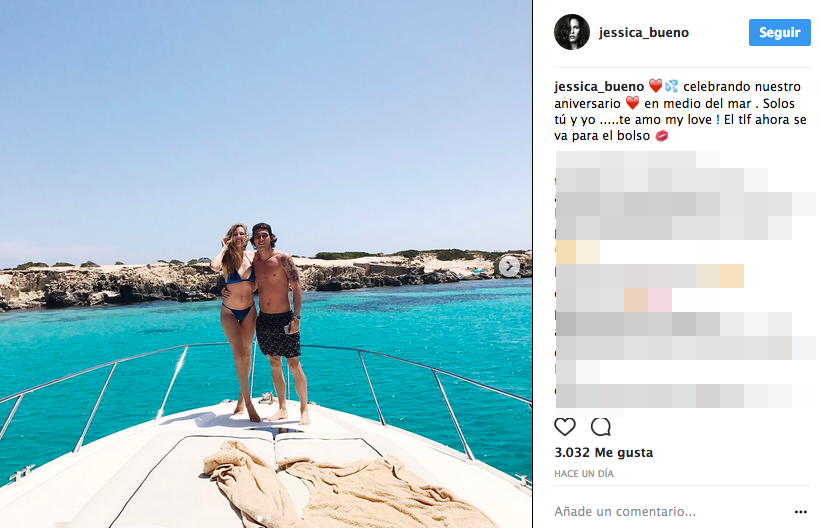Open the comment speech bubble icon
The height and width of the screenshot is (528, 821).
[x=601, y=427]
